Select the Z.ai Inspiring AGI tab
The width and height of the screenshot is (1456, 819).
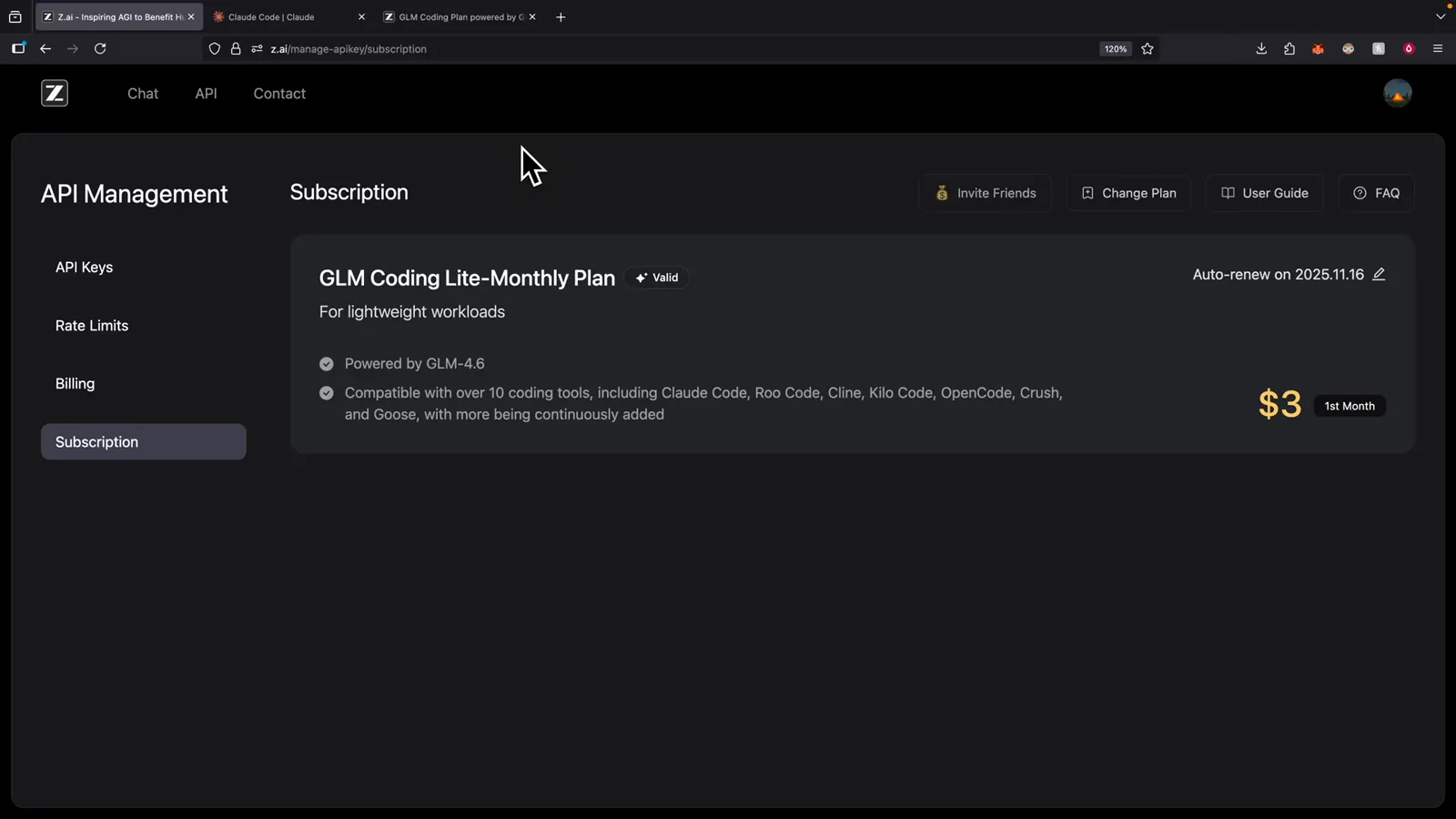(118, 17)
